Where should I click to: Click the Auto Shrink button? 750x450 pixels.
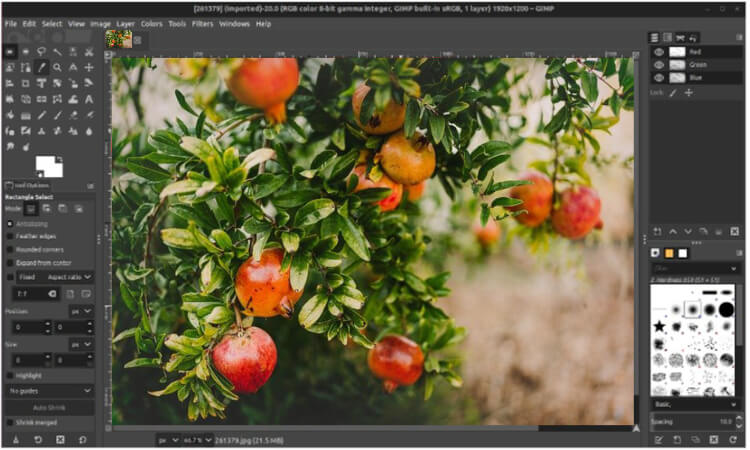(x=50, y=408)
